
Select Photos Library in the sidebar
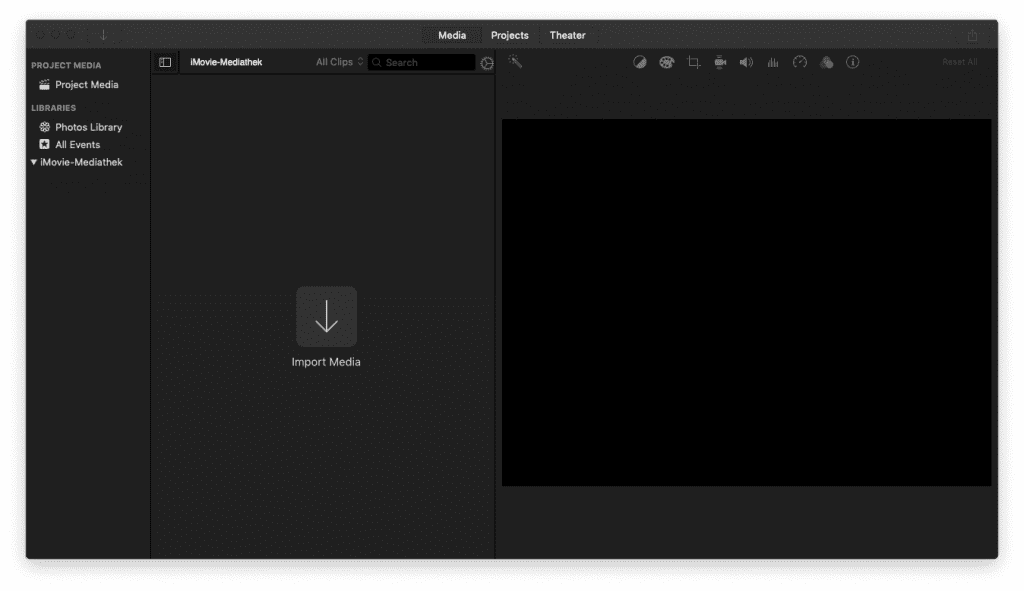tap(88, 127)
